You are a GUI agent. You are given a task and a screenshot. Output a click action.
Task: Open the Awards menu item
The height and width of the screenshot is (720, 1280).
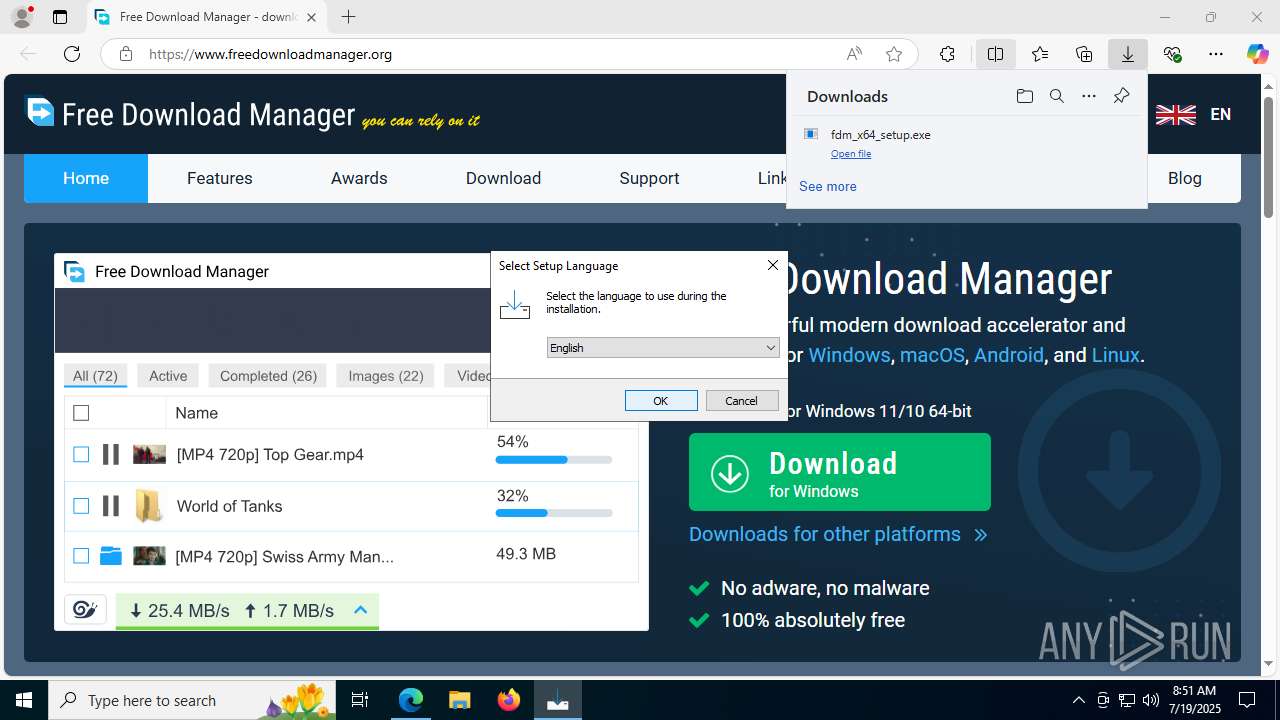coord(359,178)
